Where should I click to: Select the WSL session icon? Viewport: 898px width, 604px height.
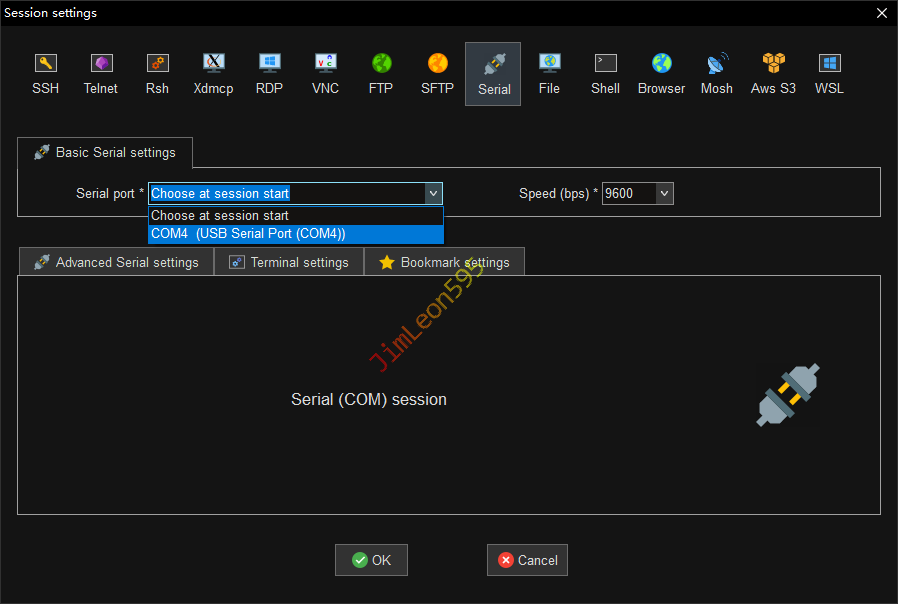tap(829, 73)
